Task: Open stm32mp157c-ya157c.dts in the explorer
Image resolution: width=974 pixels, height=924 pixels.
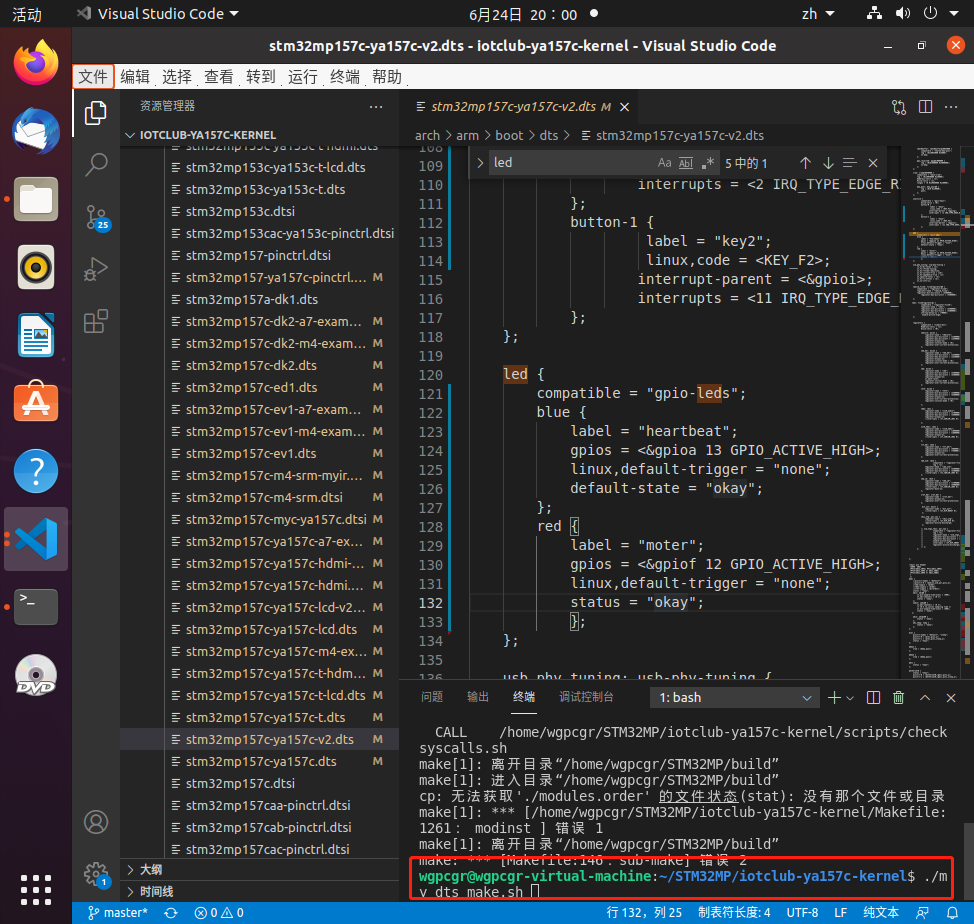Action: 260,761
